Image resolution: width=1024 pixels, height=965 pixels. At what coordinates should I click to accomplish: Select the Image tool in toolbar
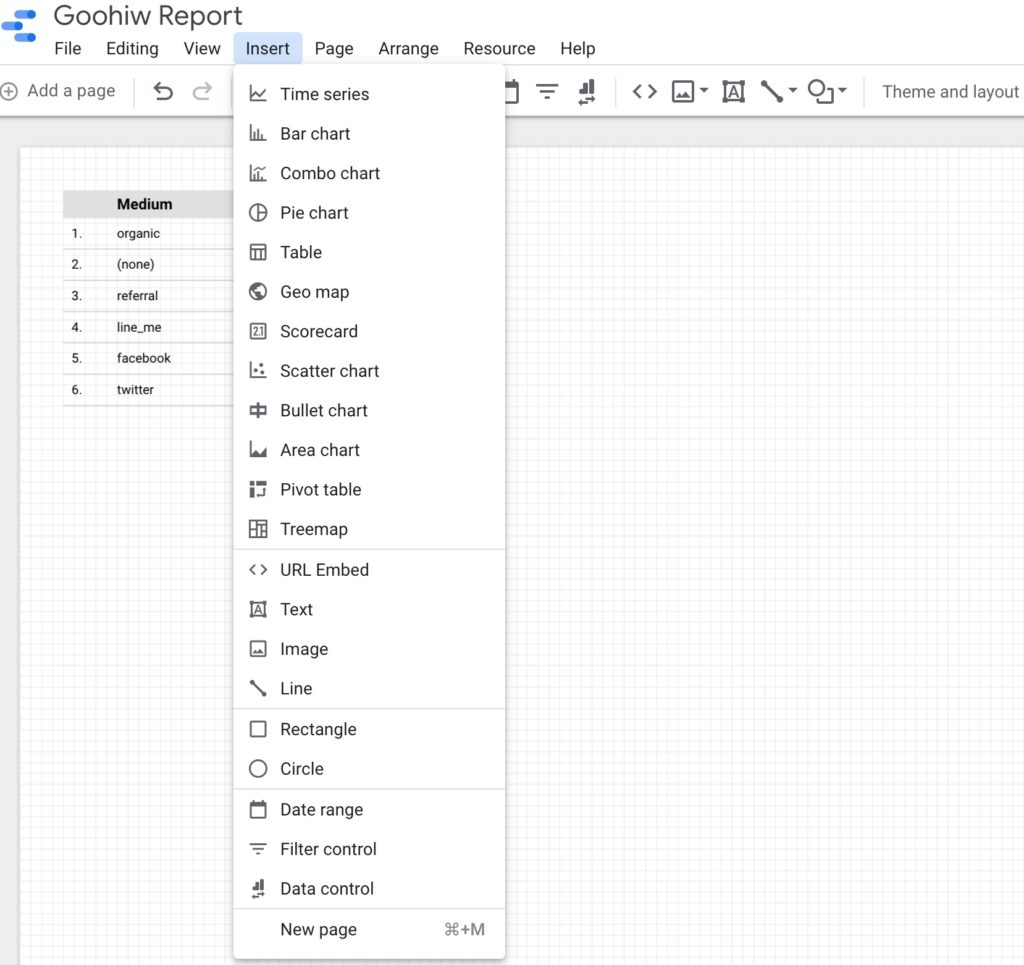(683, 91)
